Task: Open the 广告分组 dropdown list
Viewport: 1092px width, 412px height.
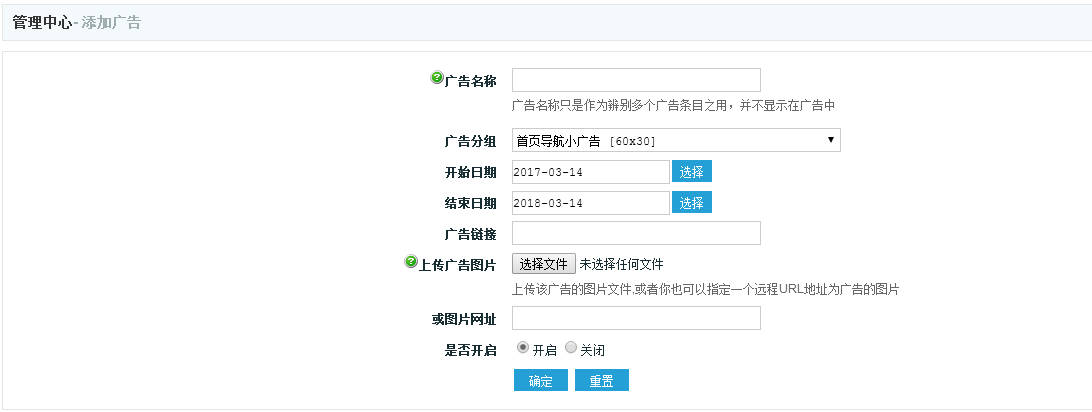Action: pos(676,140)
